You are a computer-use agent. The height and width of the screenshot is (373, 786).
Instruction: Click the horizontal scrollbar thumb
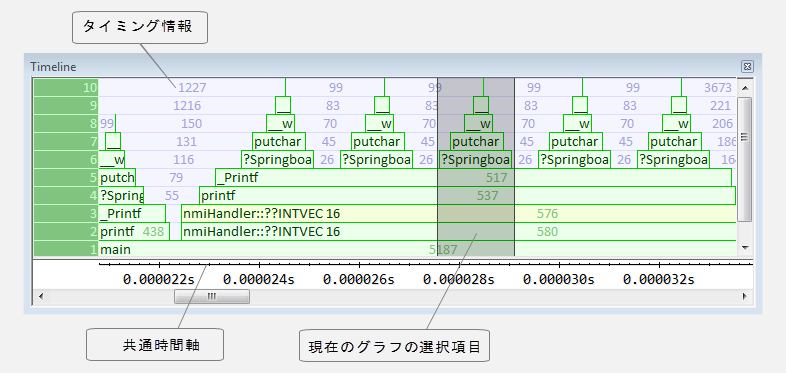(212, 296)
